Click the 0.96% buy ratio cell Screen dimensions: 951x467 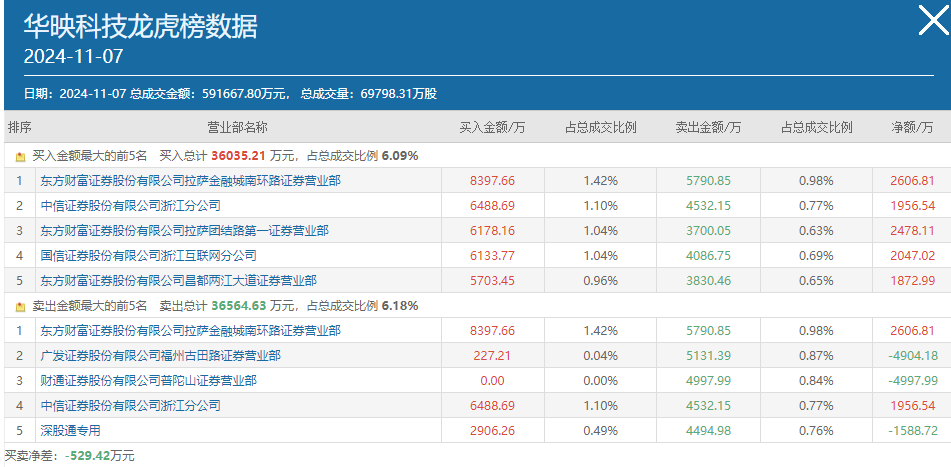[x=600, y=280]
